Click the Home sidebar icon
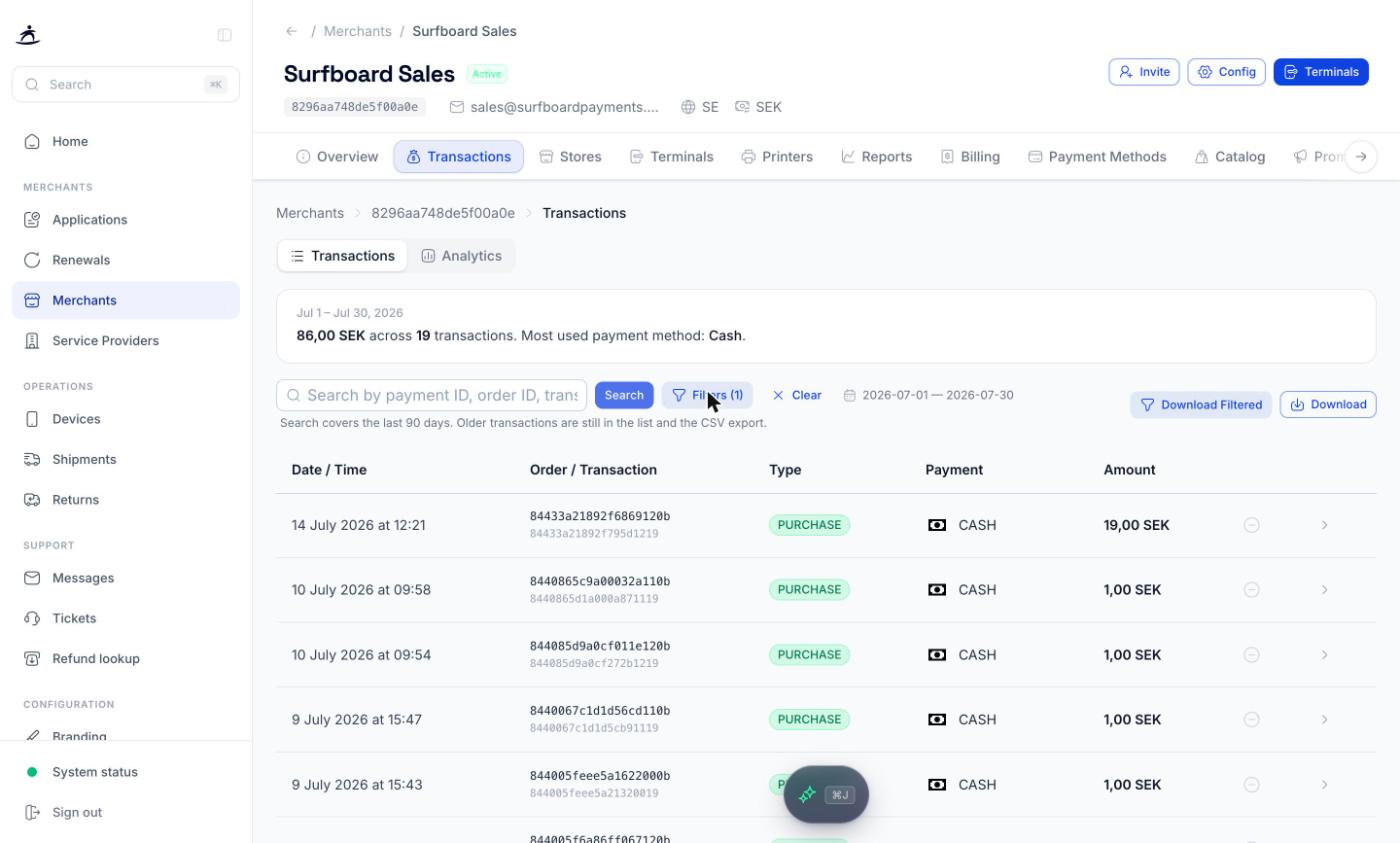The image size is (1400, 843). [32, 142]
